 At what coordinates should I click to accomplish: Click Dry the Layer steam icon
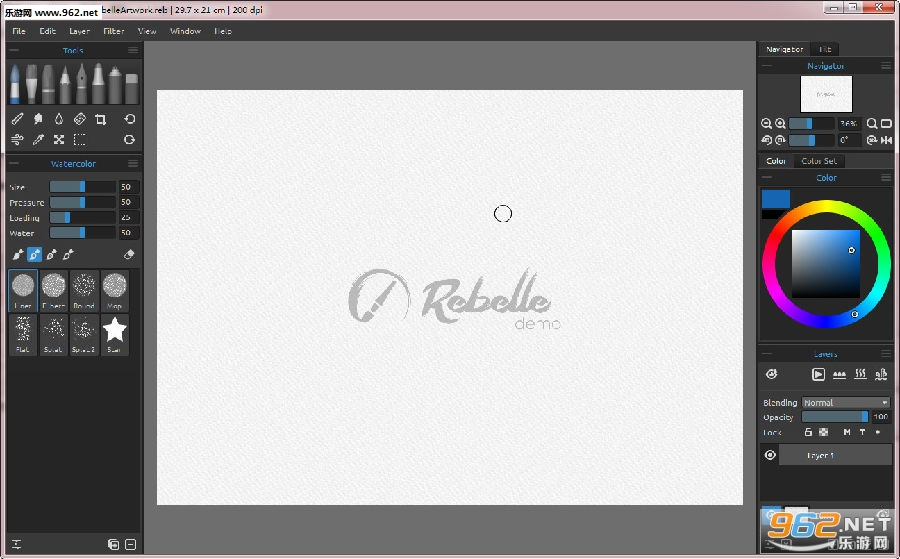(x=860, y=374)
